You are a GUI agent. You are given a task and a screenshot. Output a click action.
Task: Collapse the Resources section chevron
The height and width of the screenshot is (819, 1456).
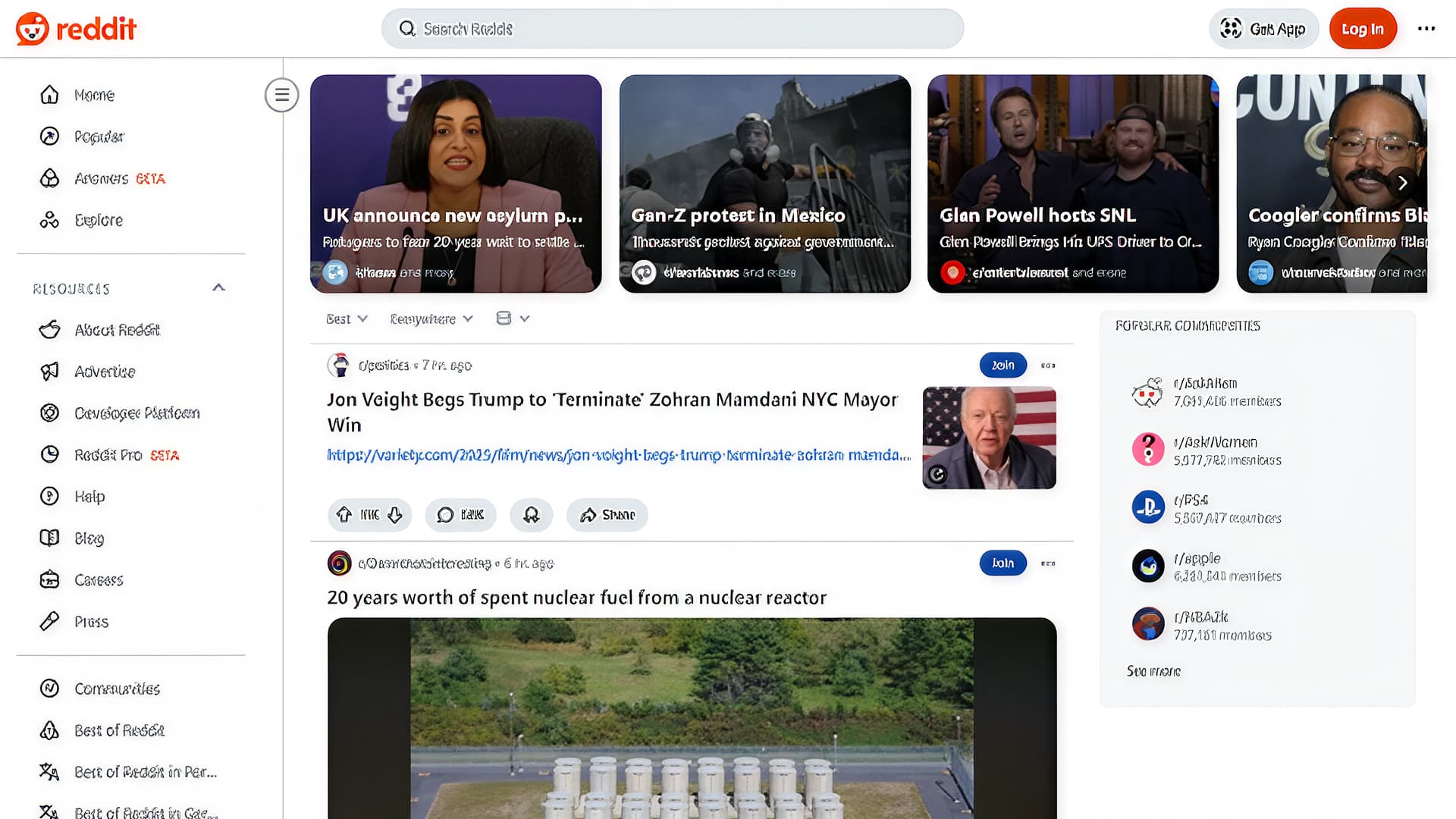pos(218,288)
